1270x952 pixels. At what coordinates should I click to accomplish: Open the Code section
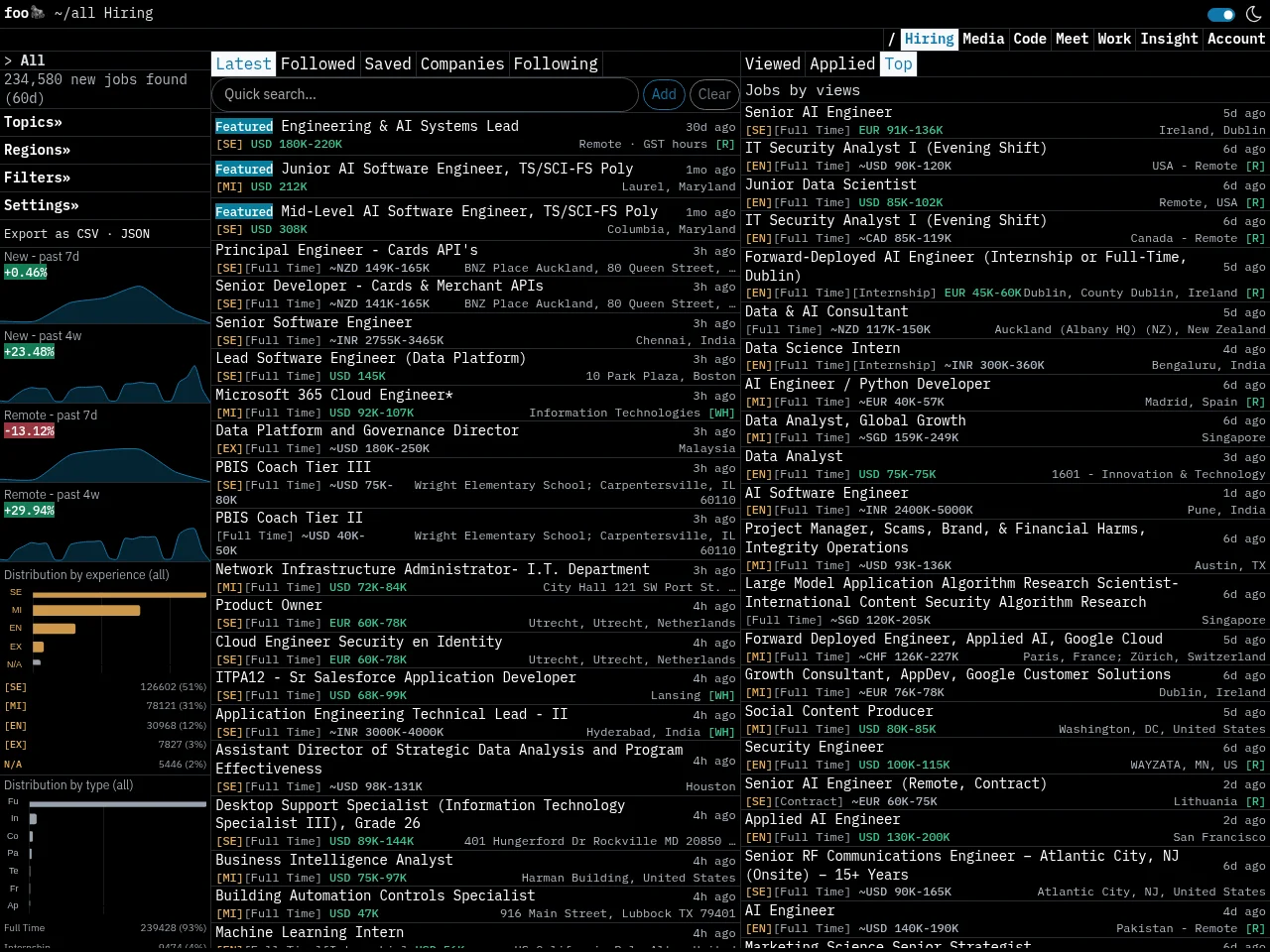[1030, 39]
